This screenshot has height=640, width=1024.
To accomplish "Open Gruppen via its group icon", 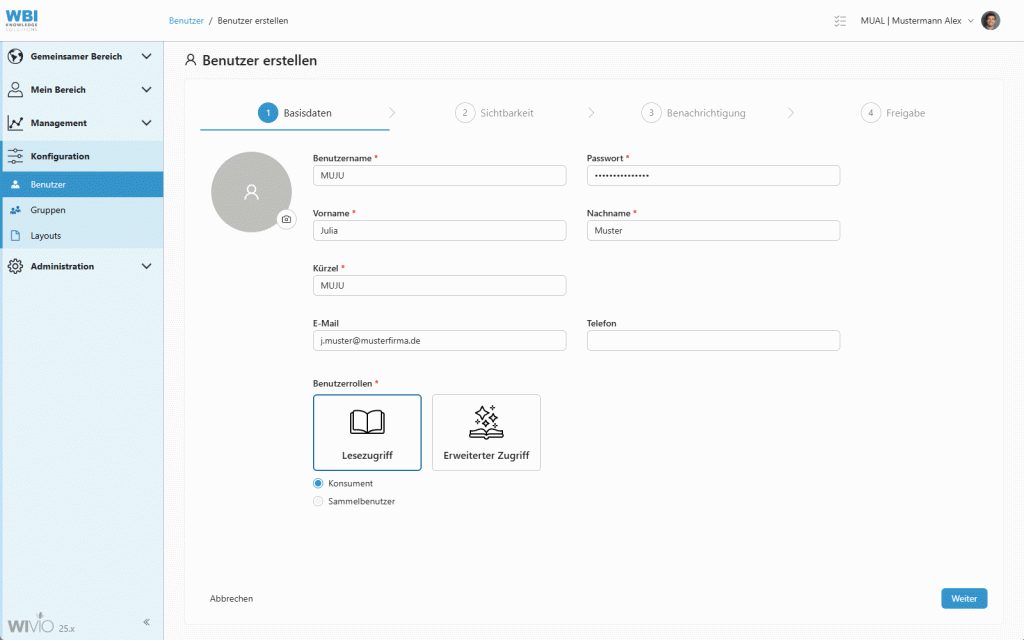I will [x=16, y=210].
